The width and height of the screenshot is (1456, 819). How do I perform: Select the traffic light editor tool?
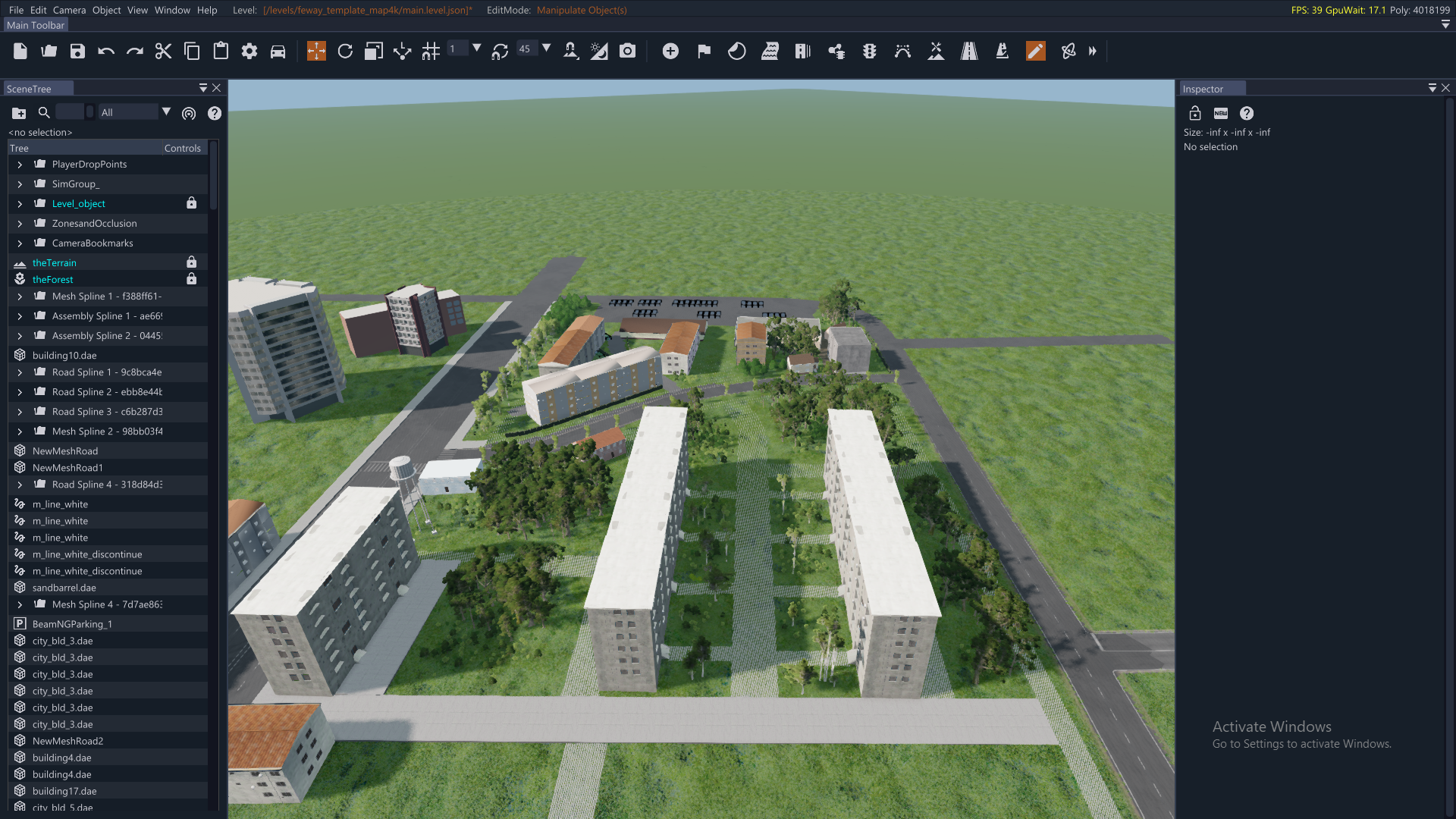[869, 51]
